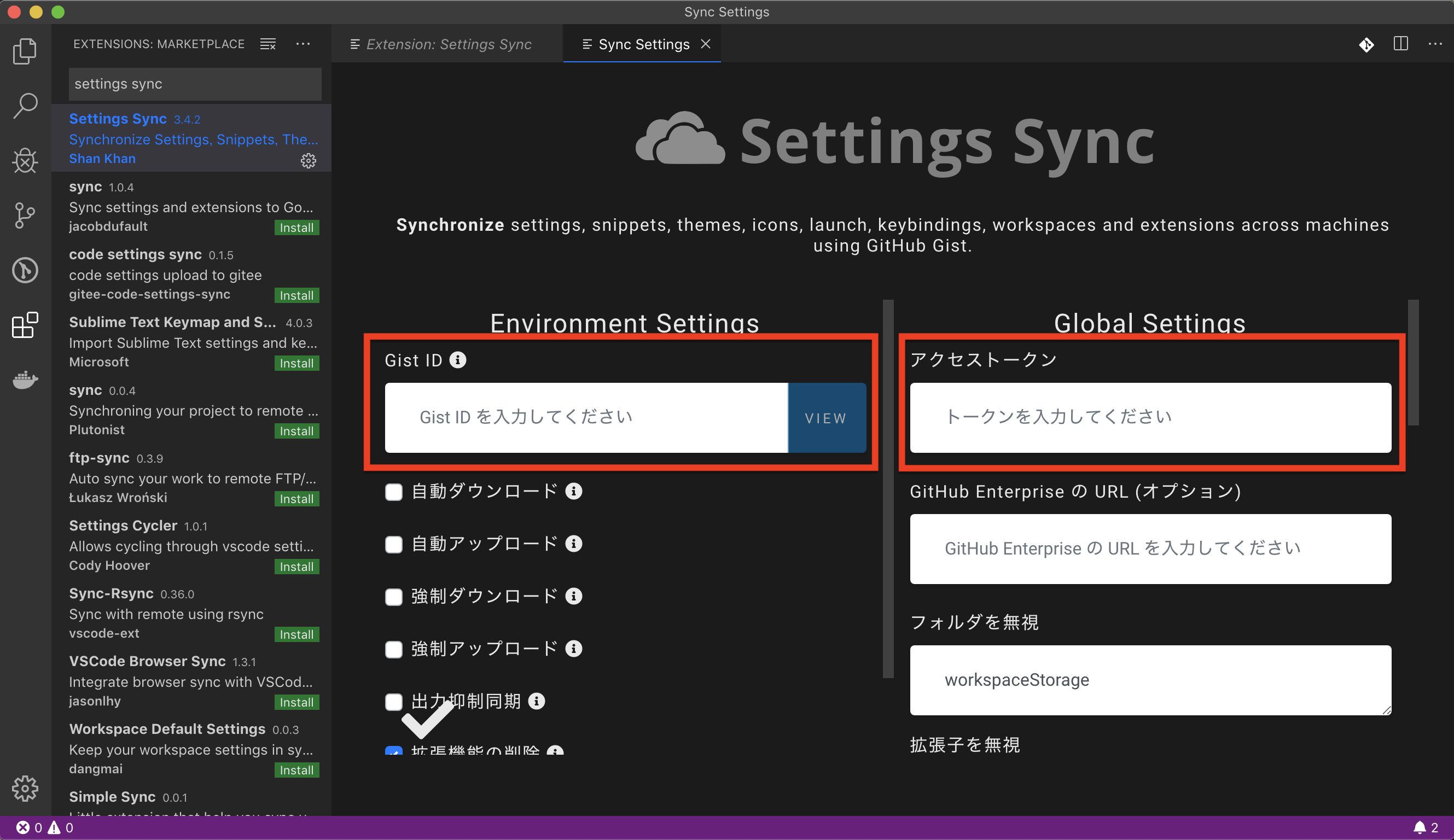Open the notifications bell in status bar

1420,828
